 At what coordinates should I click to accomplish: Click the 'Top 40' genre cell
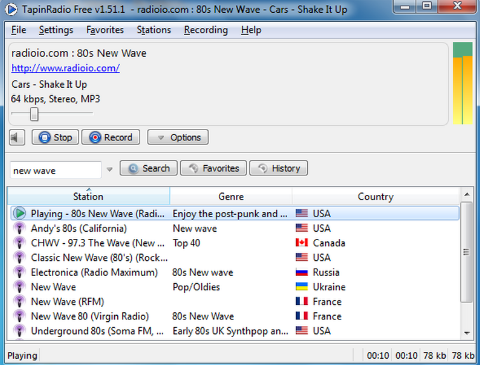[x=186, y=243]
